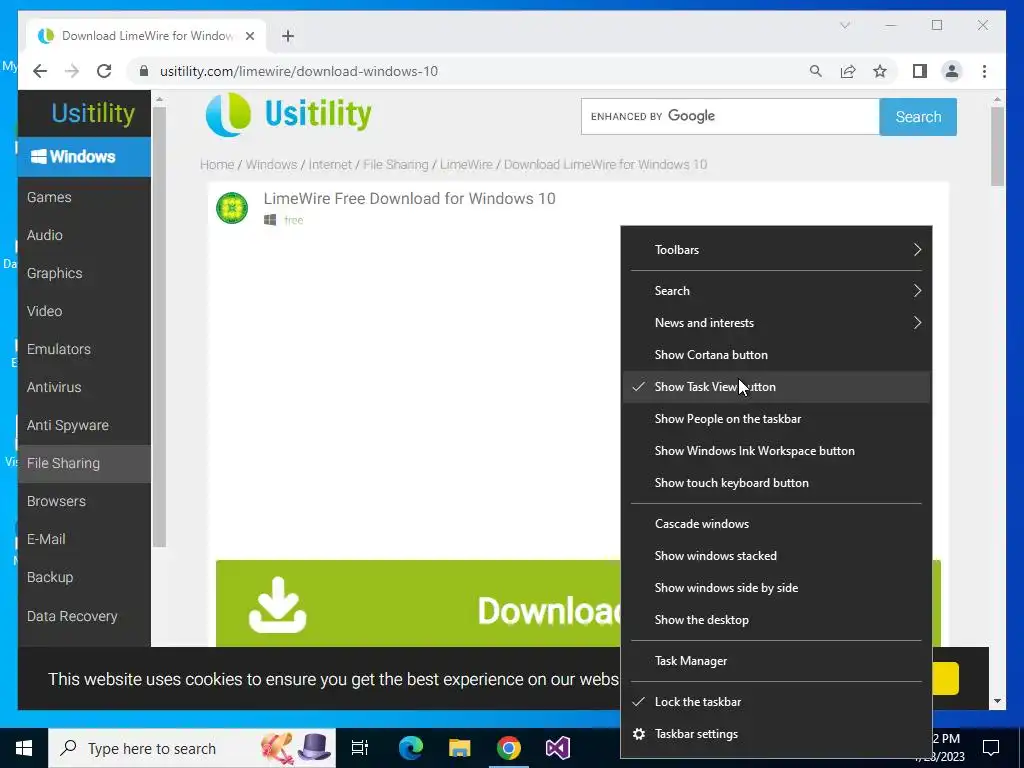Click the page's vertical scrollbar thumb

997,146
